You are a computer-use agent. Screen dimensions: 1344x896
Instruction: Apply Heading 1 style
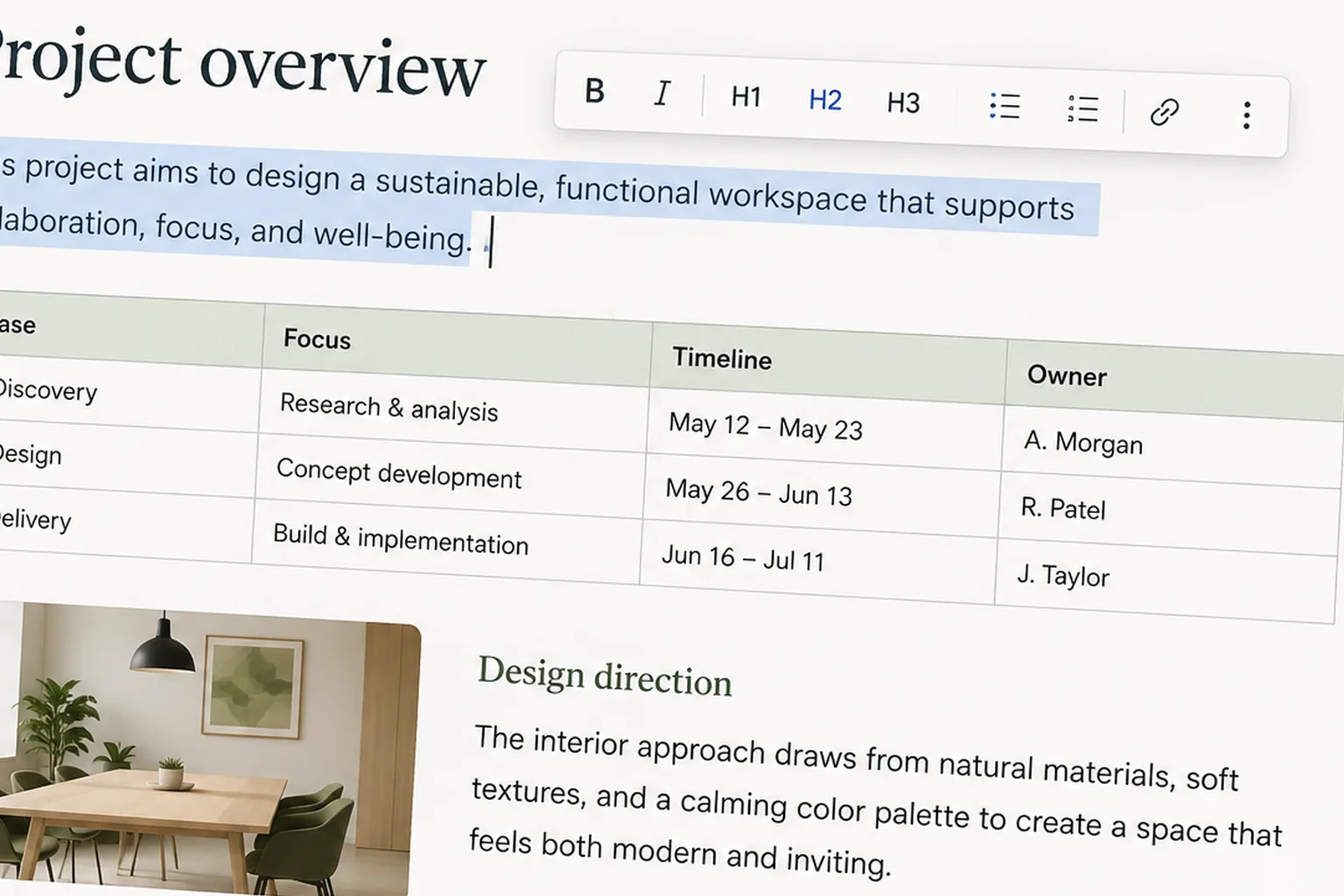coord(745,96)
